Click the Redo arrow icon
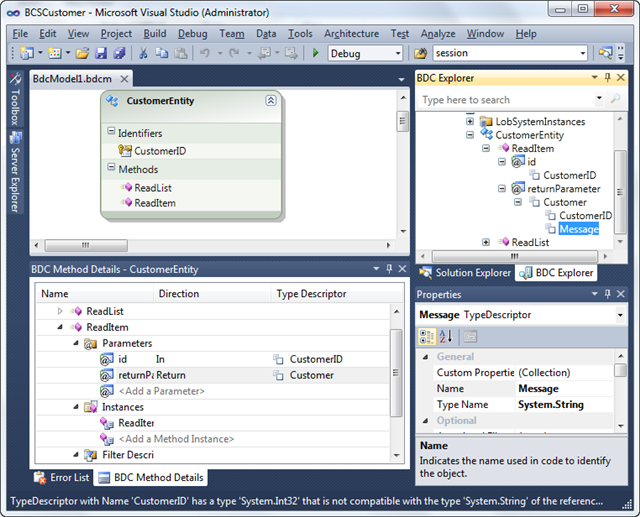 pos(234,53)
